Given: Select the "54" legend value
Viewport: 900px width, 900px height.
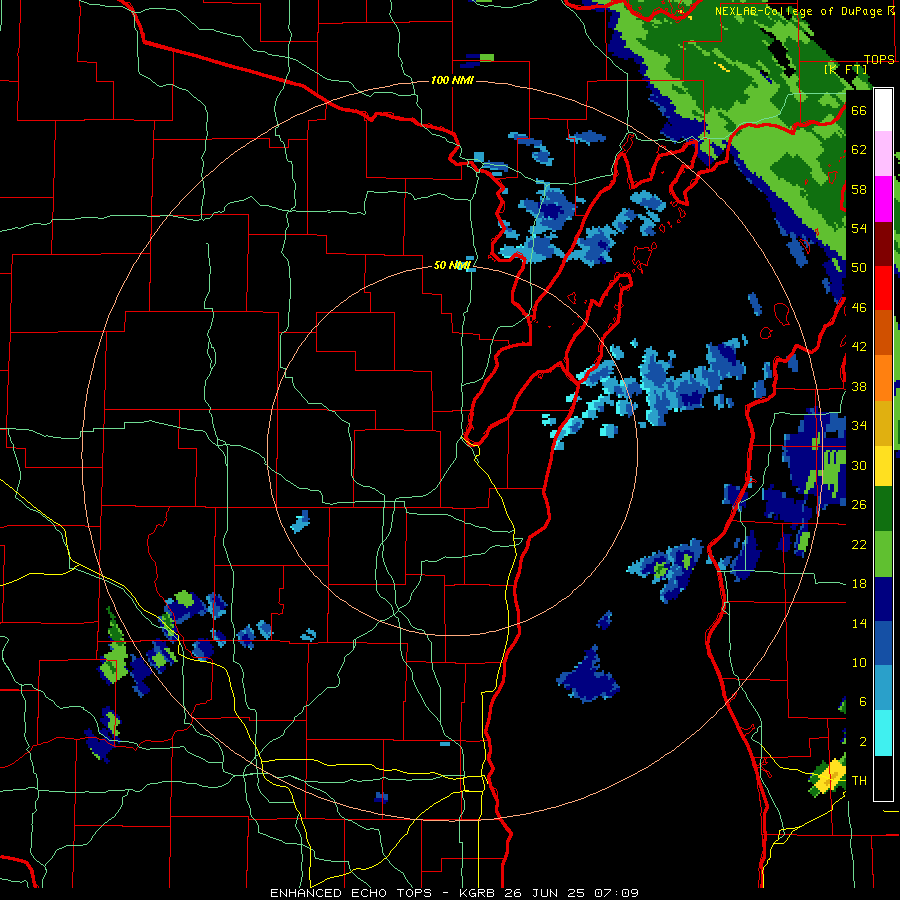Looking at the screenshot, I should tap(859, 228).
